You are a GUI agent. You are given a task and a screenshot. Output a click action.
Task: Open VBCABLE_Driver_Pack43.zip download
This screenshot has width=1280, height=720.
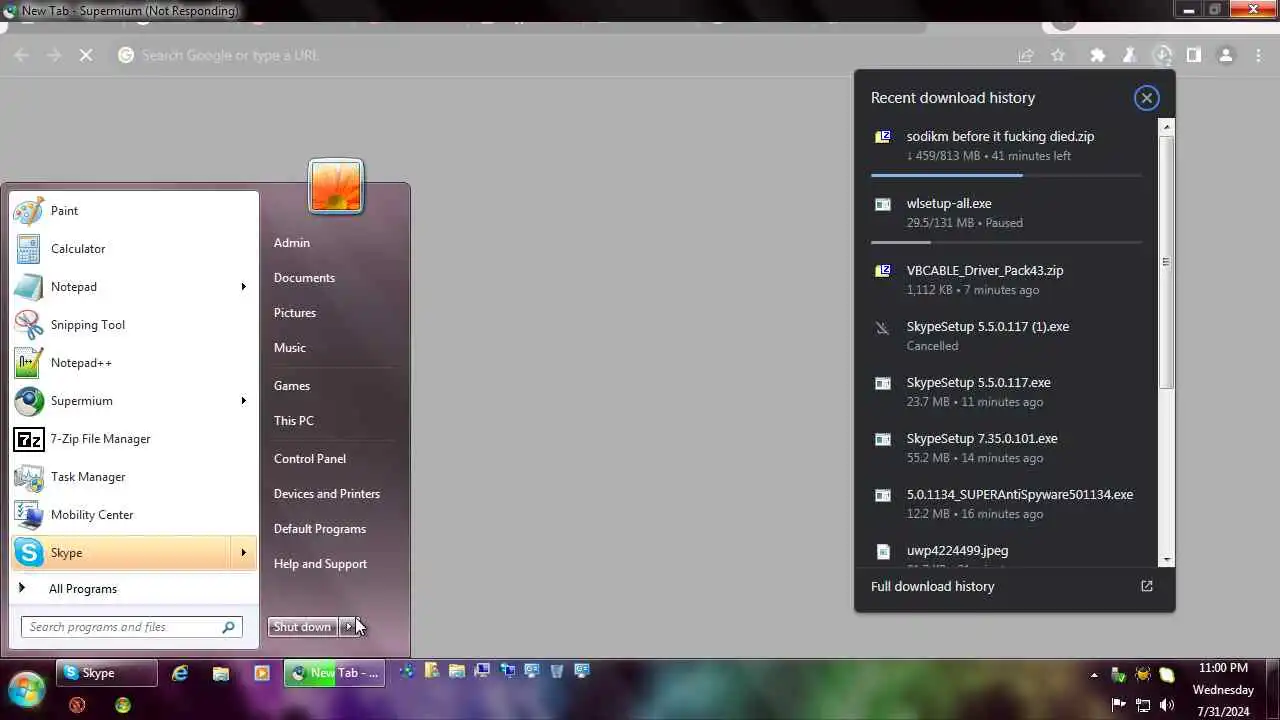coord(1007,280)
